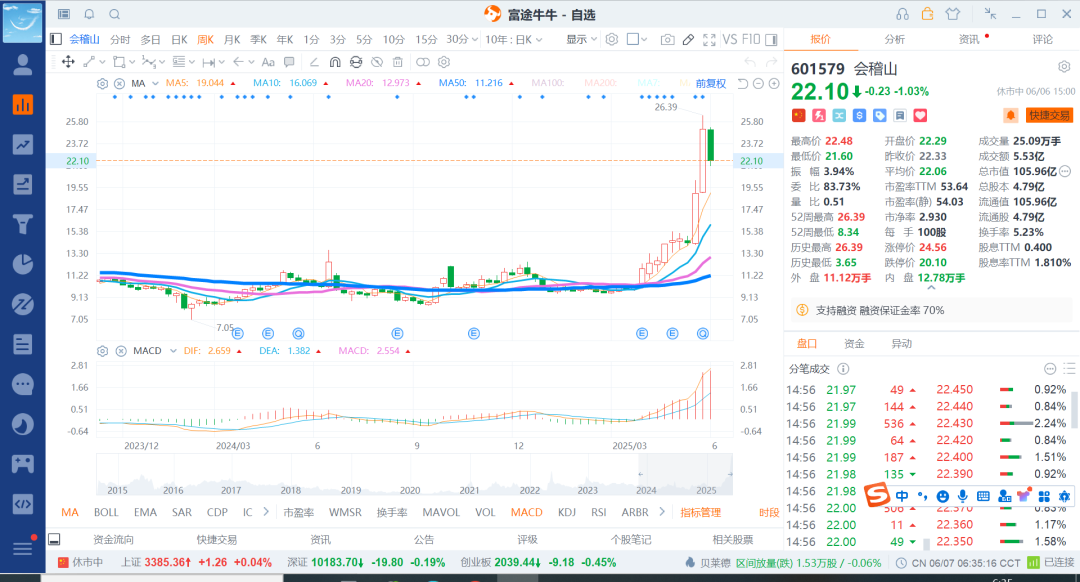Click the notification bell in title bar

89,14
